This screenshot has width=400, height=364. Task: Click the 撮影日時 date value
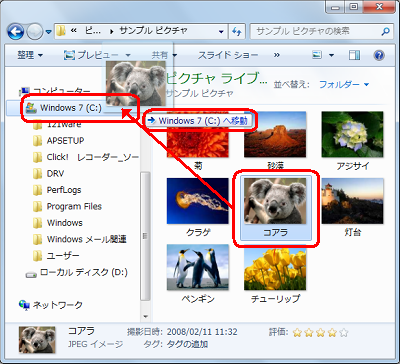[202, 332]
